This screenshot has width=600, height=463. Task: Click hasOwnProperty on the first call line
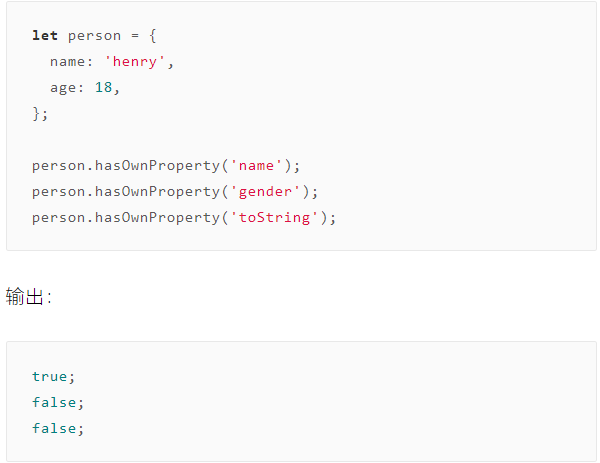157,166
